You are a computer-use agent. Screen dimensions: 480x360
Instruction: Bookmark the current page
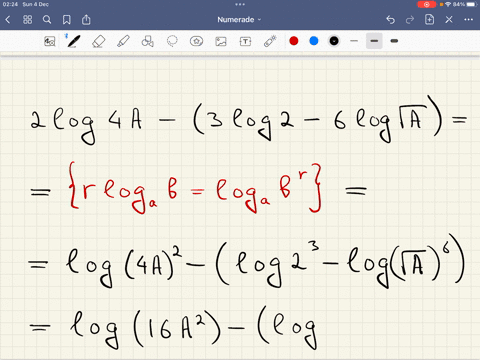(x=67, y=20)
